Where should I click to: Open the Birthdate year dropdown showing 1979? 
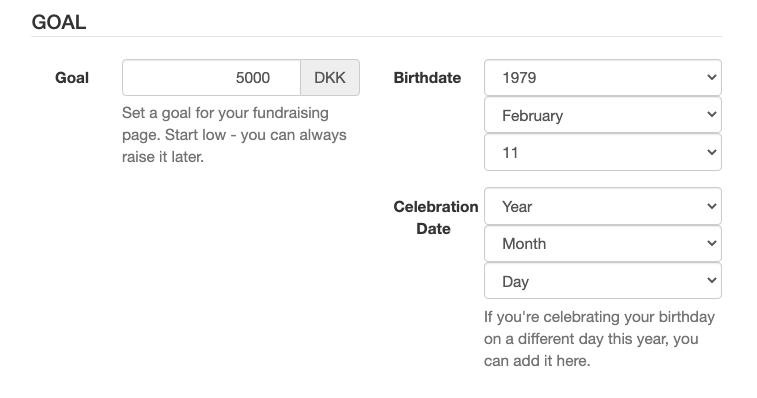point(603,78)
